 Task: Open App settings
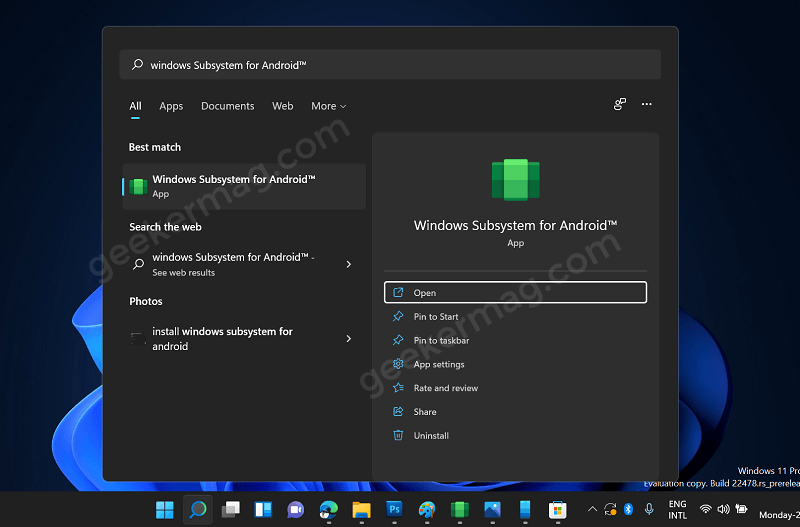point(515,364)
